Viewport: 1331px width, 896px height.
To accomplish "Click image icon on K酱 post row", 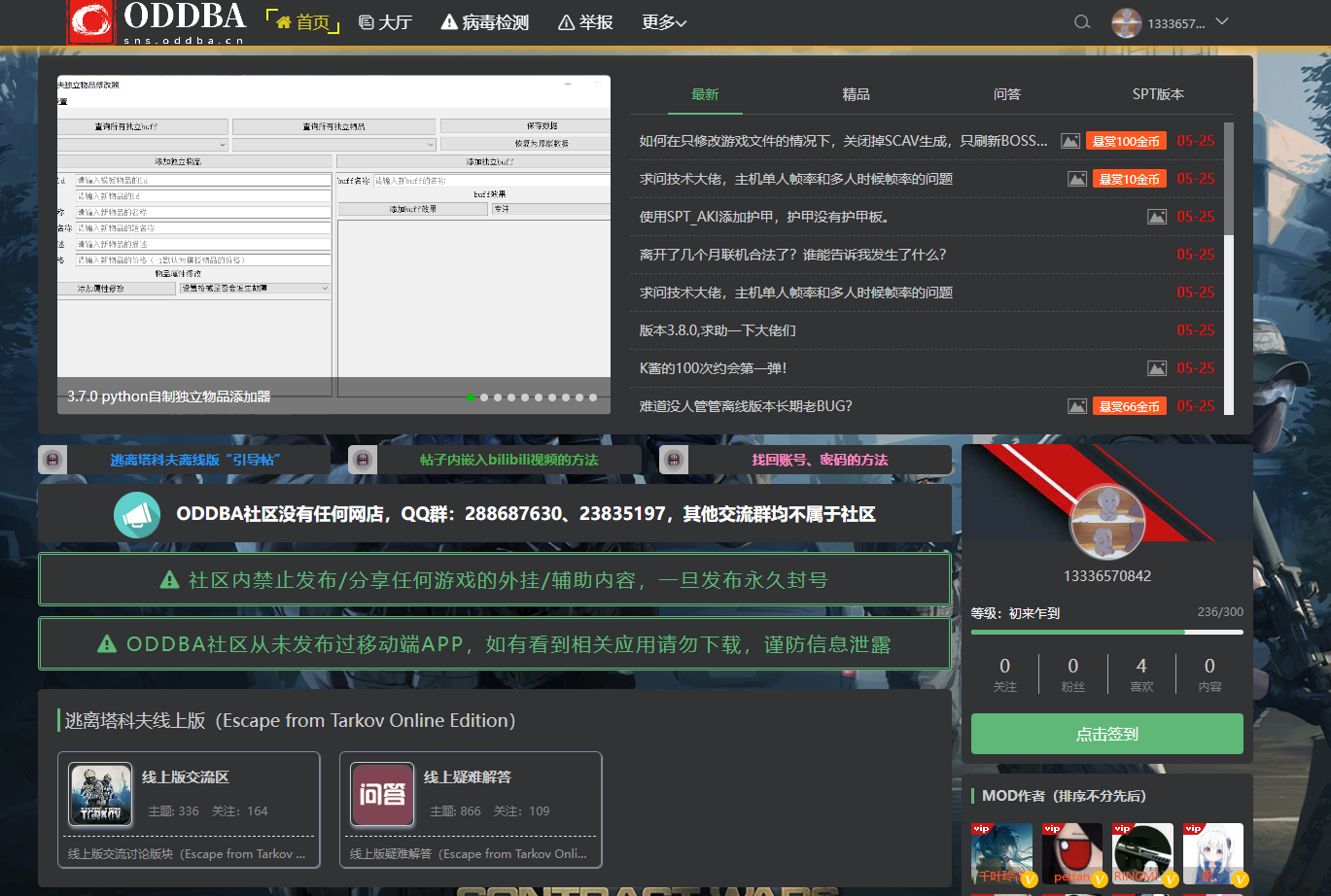I will click(x=1157, y=368).
